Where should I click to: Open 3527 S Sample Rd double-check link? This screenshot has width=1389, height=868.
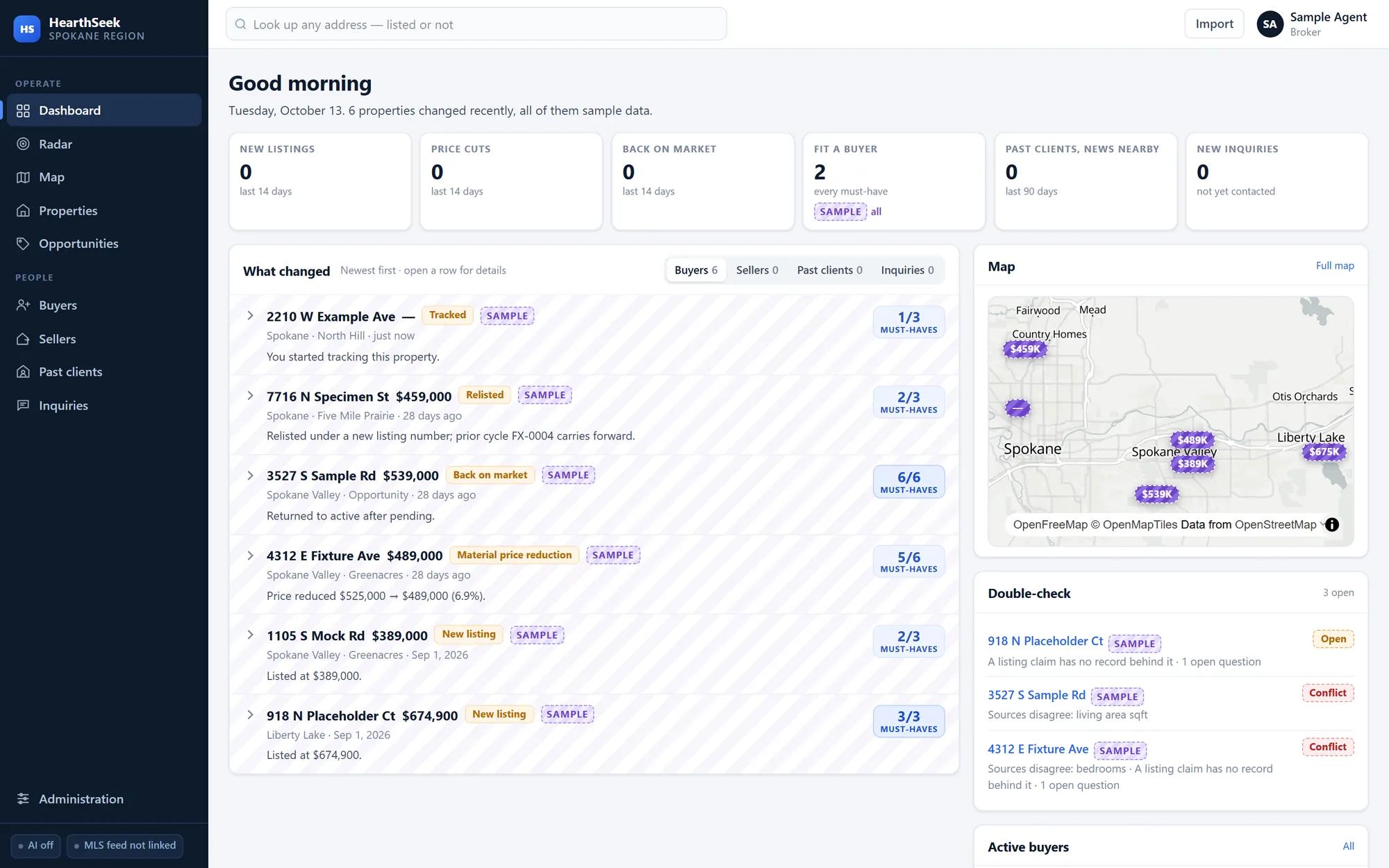[1036, 695]
